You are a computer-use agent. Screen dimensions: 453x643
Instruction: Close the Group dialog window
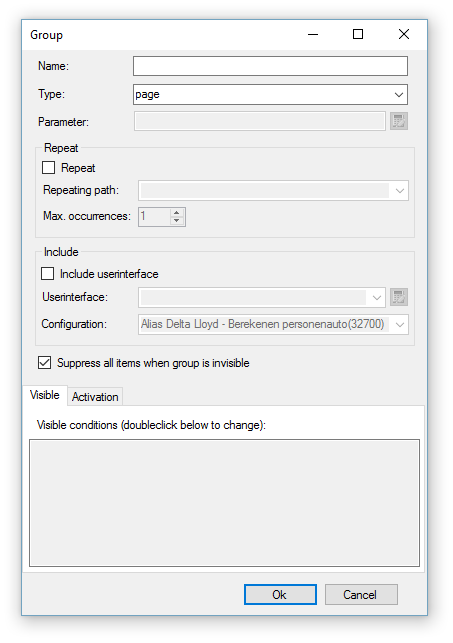click(404, 34)
